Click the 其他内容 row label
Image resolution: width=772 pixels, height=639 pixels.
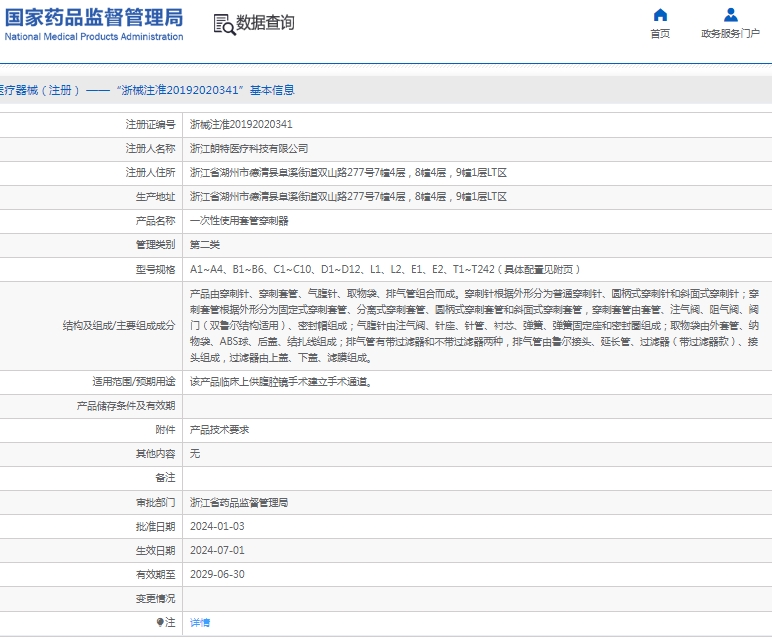tap(156, 453)
